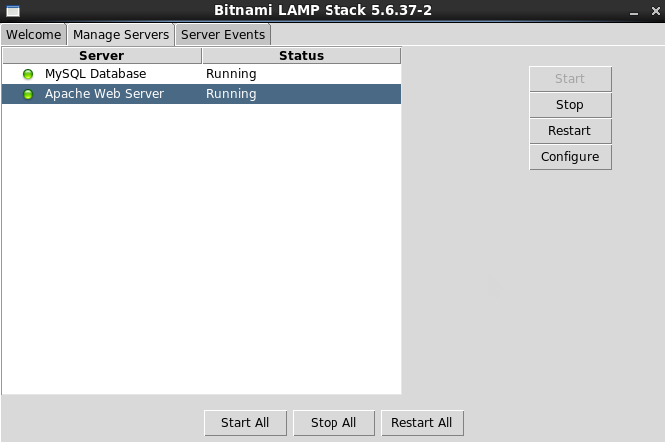Click Stop All to halt servers
This screenshot has width=666, height=443.
pos(334,423)
